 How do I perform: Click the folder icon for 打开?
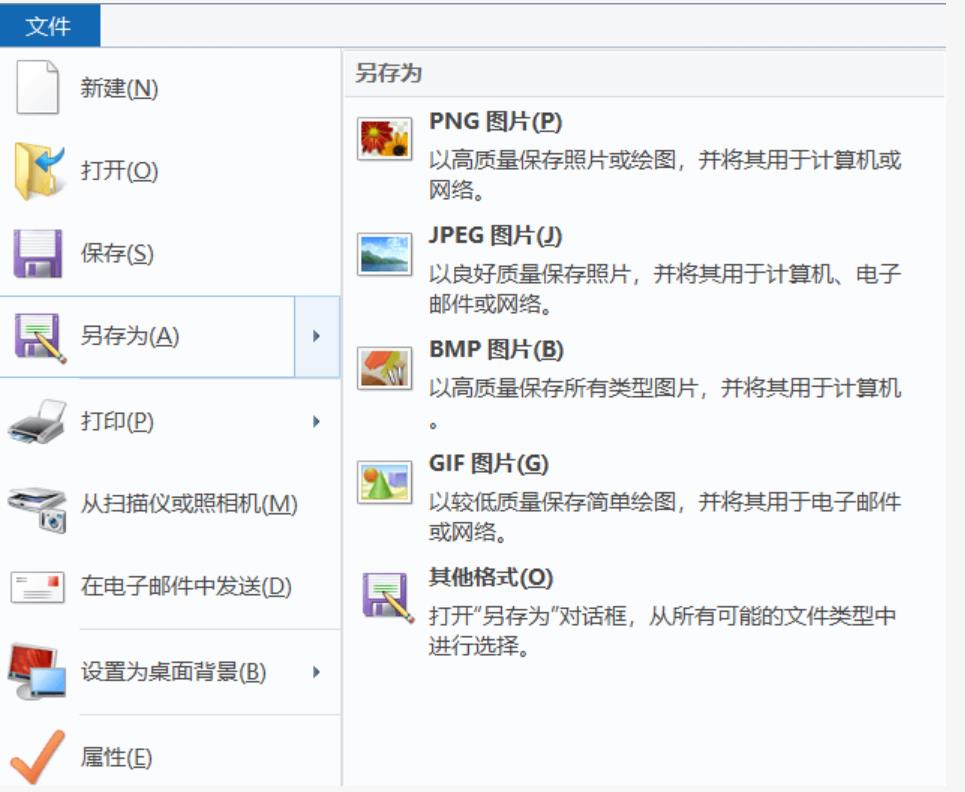[x=38, y=171]
